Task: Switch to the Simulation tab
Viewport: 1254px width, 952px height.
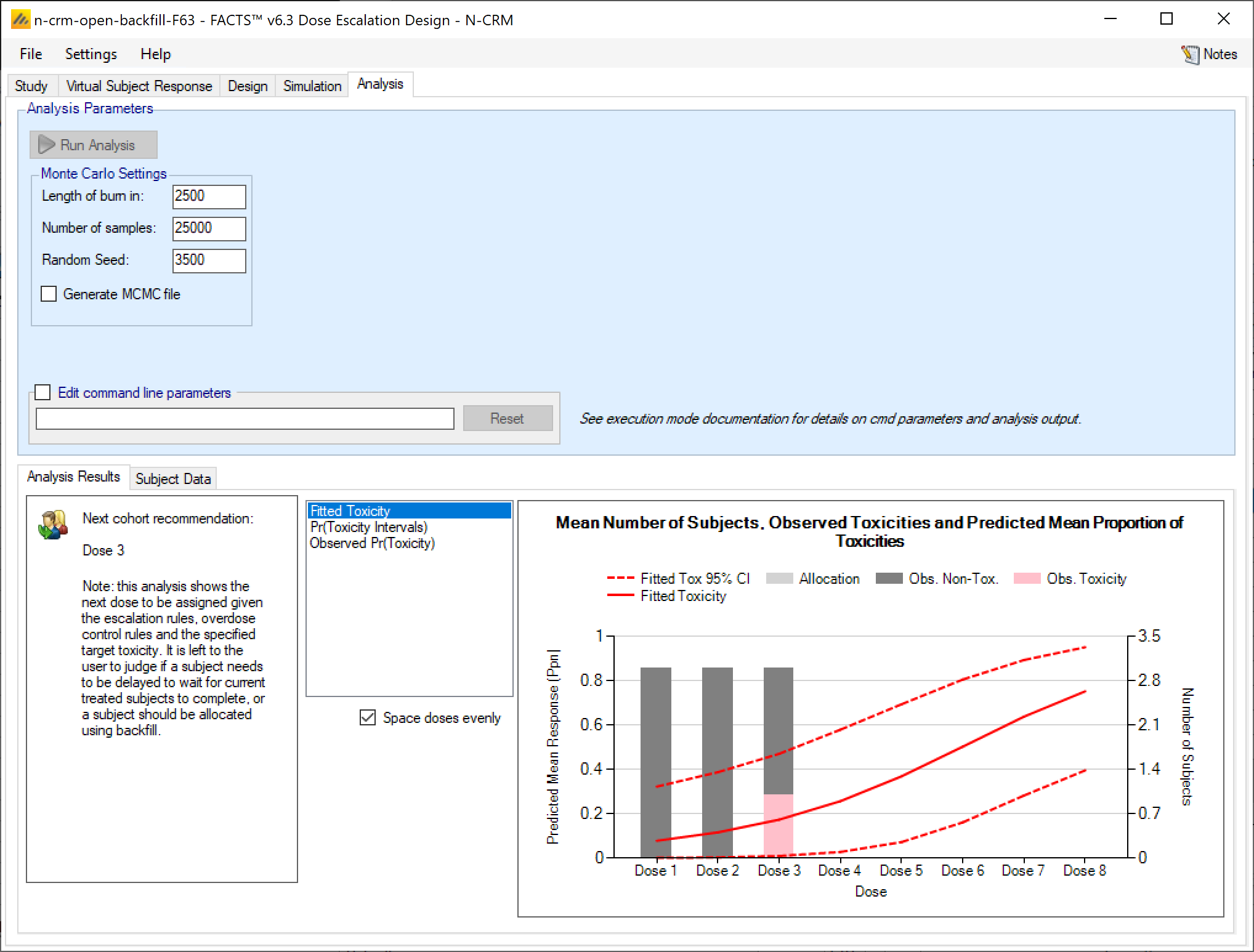Action: pyautogui.click(x=312, y=86)
